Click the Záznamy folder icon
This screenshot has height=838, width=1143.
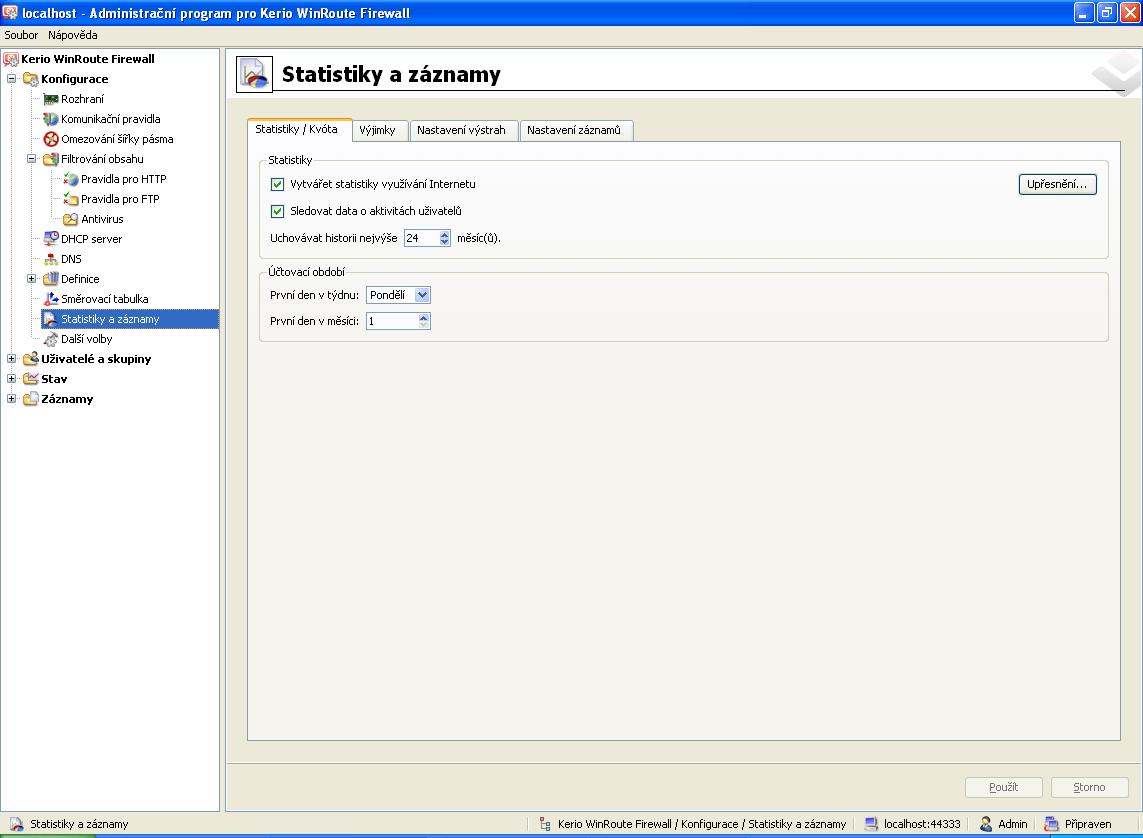tap(31, 399)
